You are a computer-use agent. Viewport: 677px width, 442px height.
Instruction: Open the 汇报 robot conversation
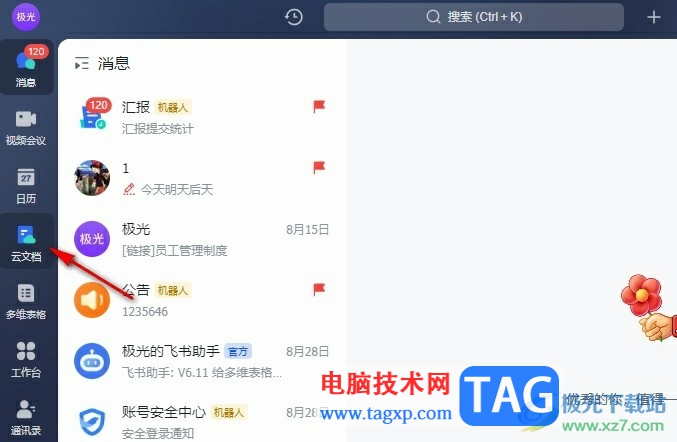pos(202,117)
